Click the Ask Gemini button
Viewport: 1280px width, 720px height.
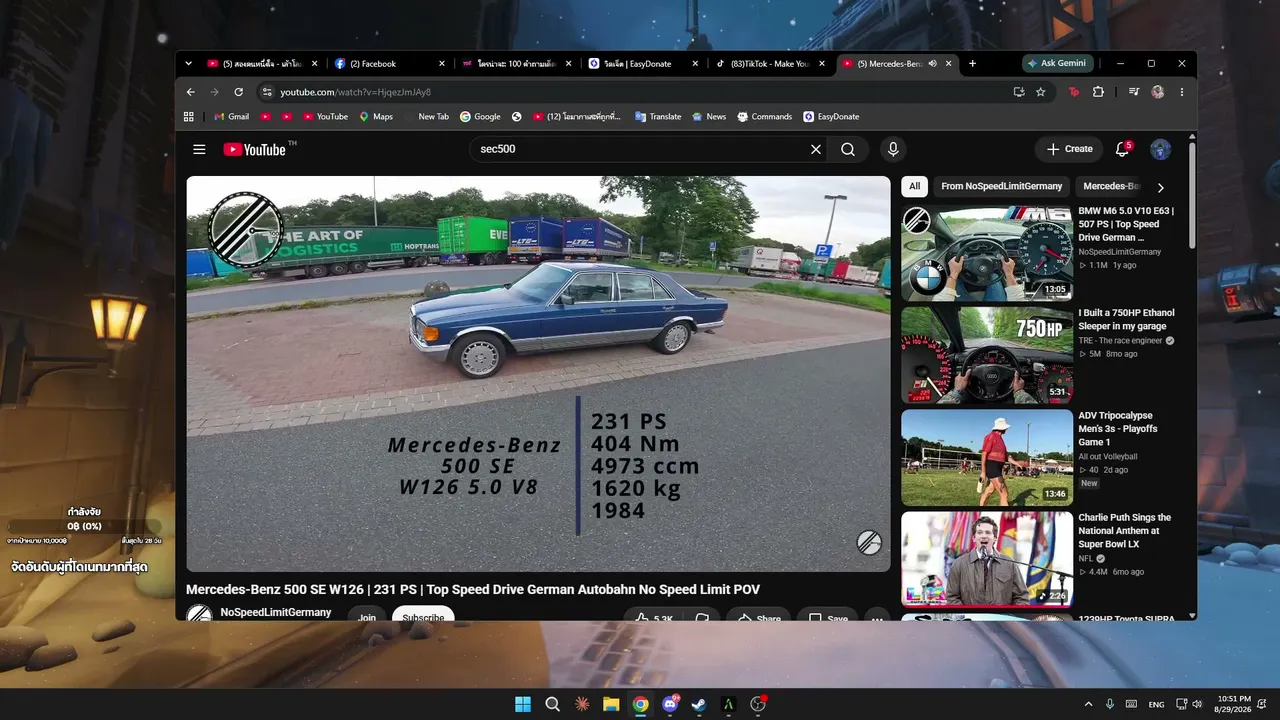(x=1058, y=63)
